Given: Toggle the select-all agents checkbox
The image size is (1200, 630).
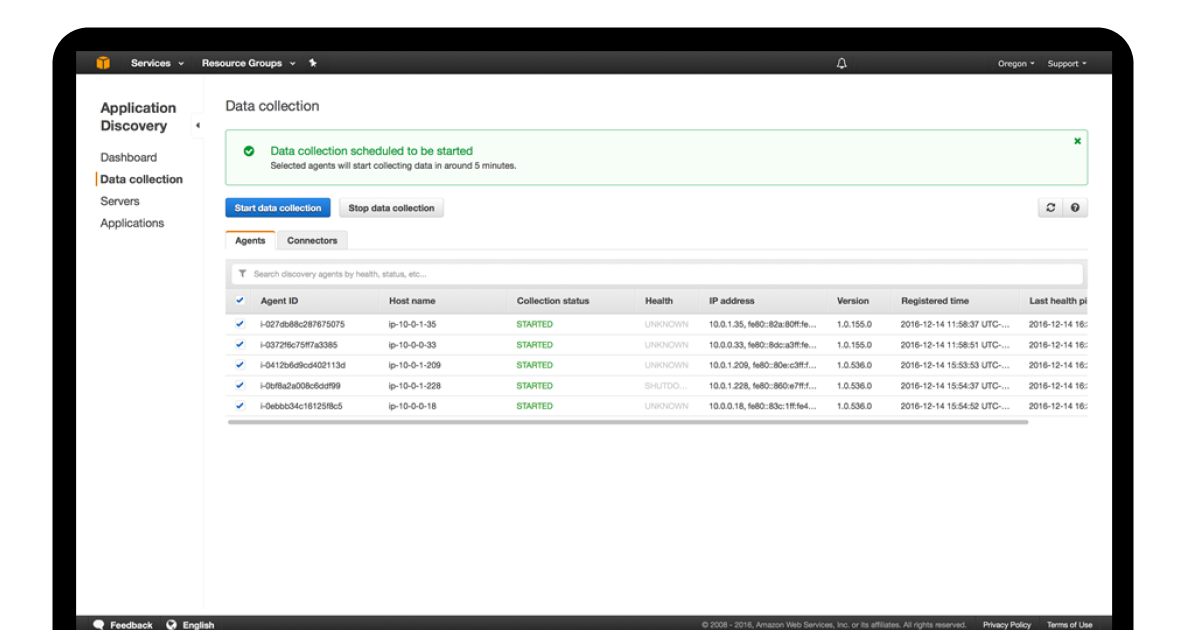Looking at the screenshot, I should 240,300.
